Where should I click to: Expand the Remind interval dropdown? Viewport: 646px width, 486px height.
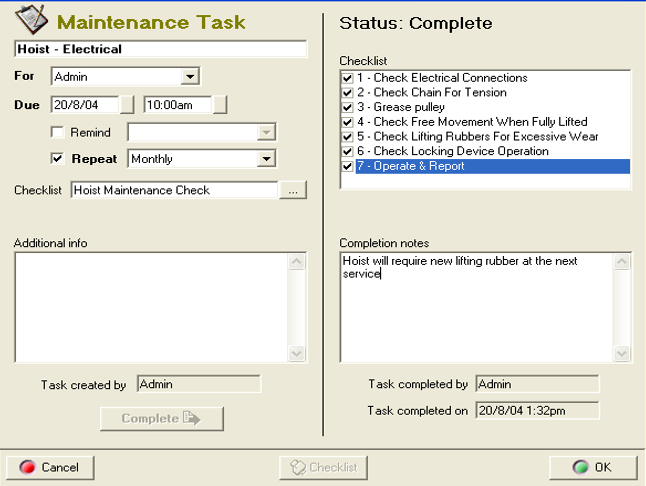(x=266, y=132)
